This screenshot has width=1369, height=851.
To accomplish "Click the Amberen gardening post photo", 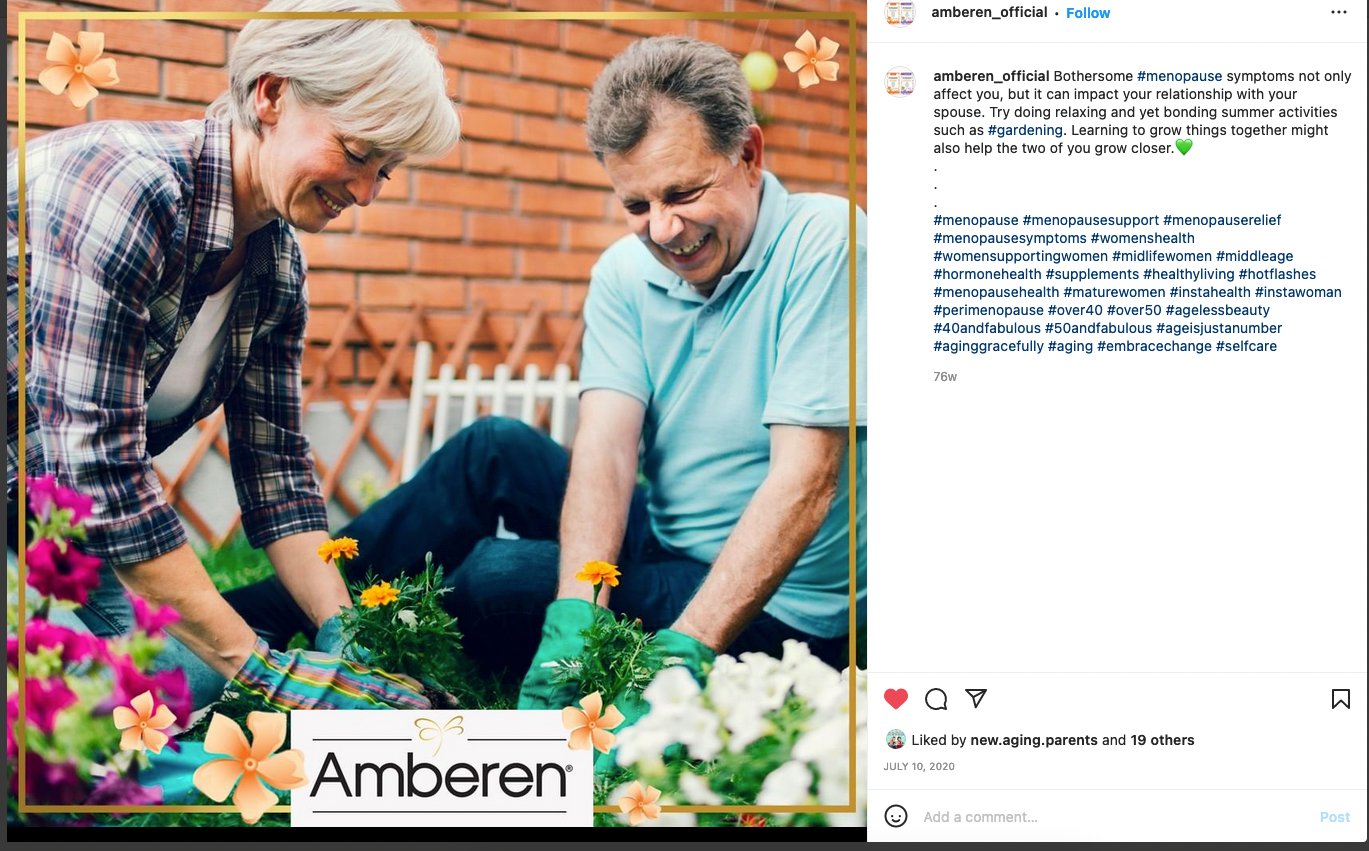I will pos(436,413).
